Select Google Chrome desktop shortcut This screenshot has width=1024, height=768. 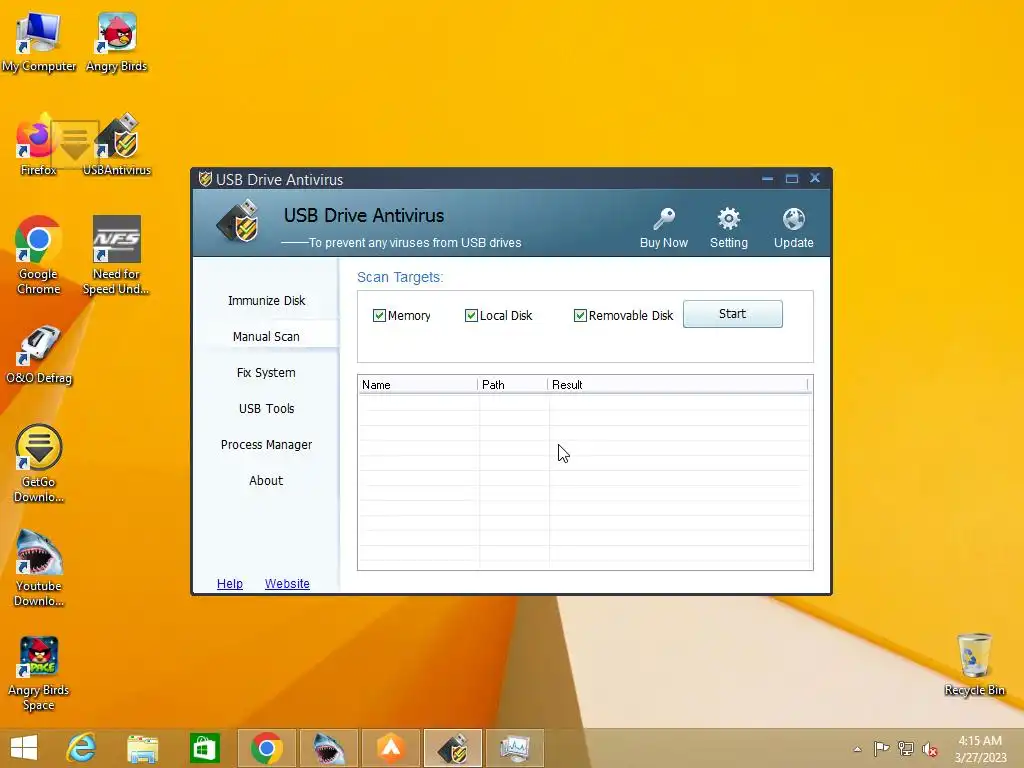(x=39, y=255)
